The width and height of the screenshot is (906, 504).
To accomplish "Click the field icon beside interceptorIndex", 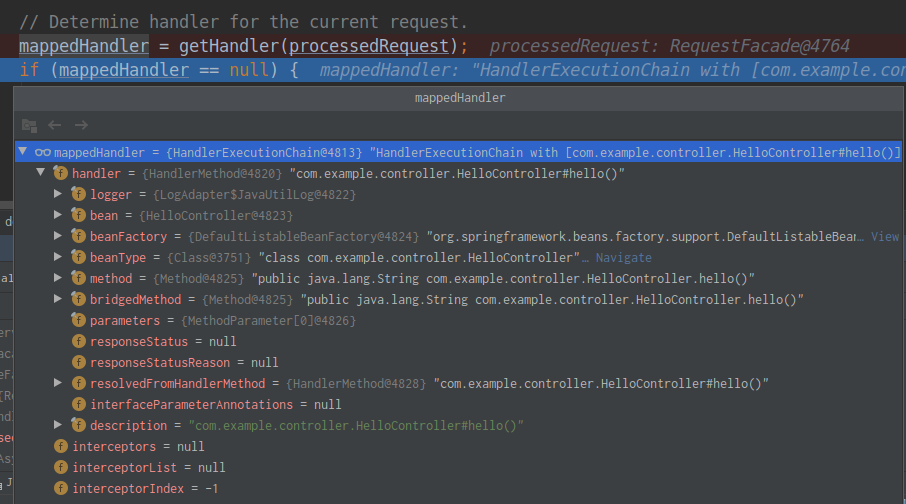I will [x=61, y=488].
